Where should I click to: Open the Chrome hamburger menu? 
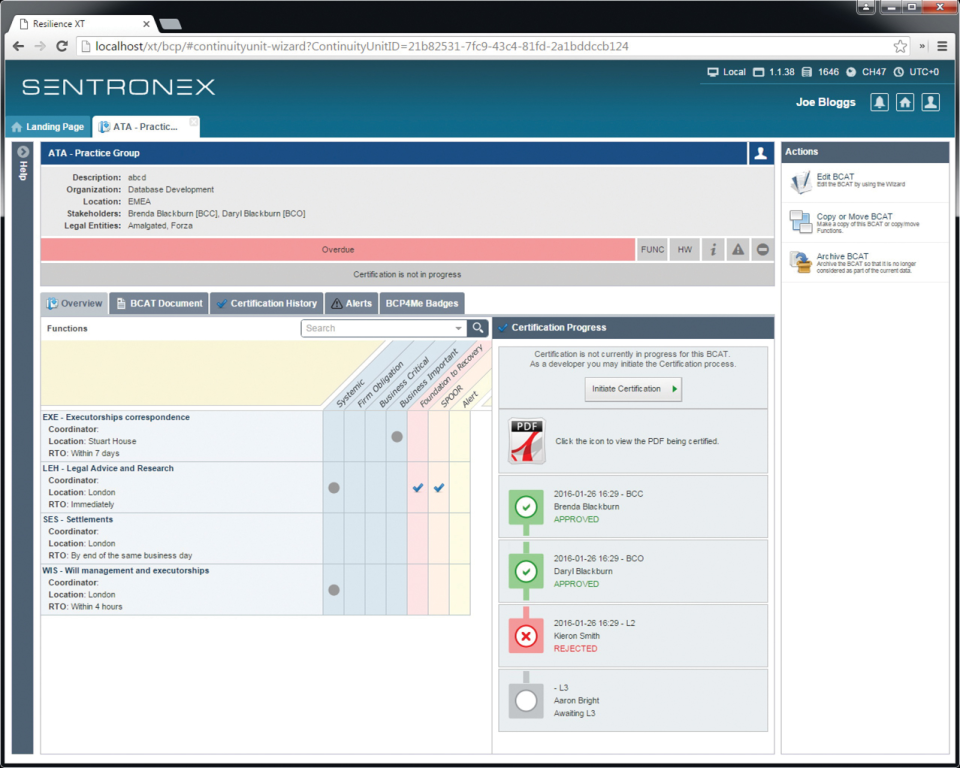pyautogui.click(x=942, y=46)
